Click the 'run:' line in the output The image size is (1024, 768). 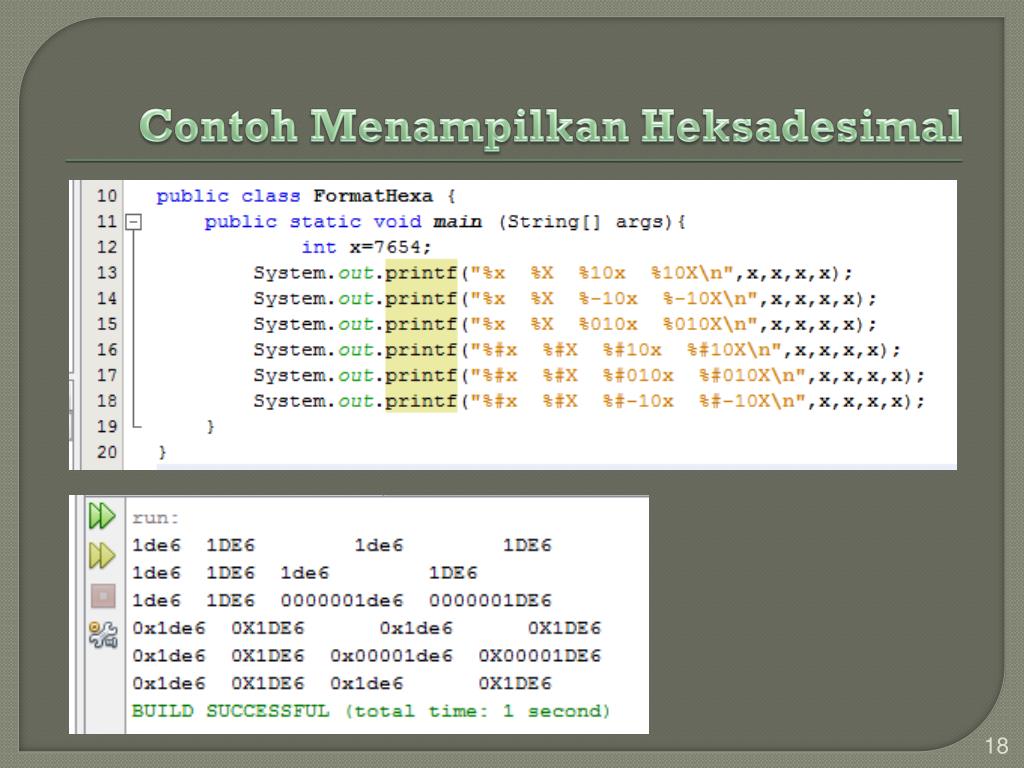tap(155, 518)
